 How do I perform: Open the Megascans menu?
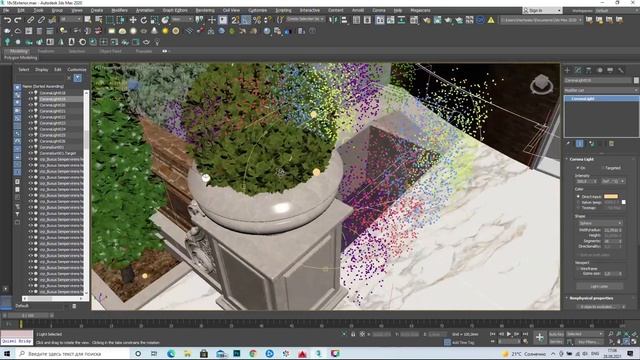[420, 10]
